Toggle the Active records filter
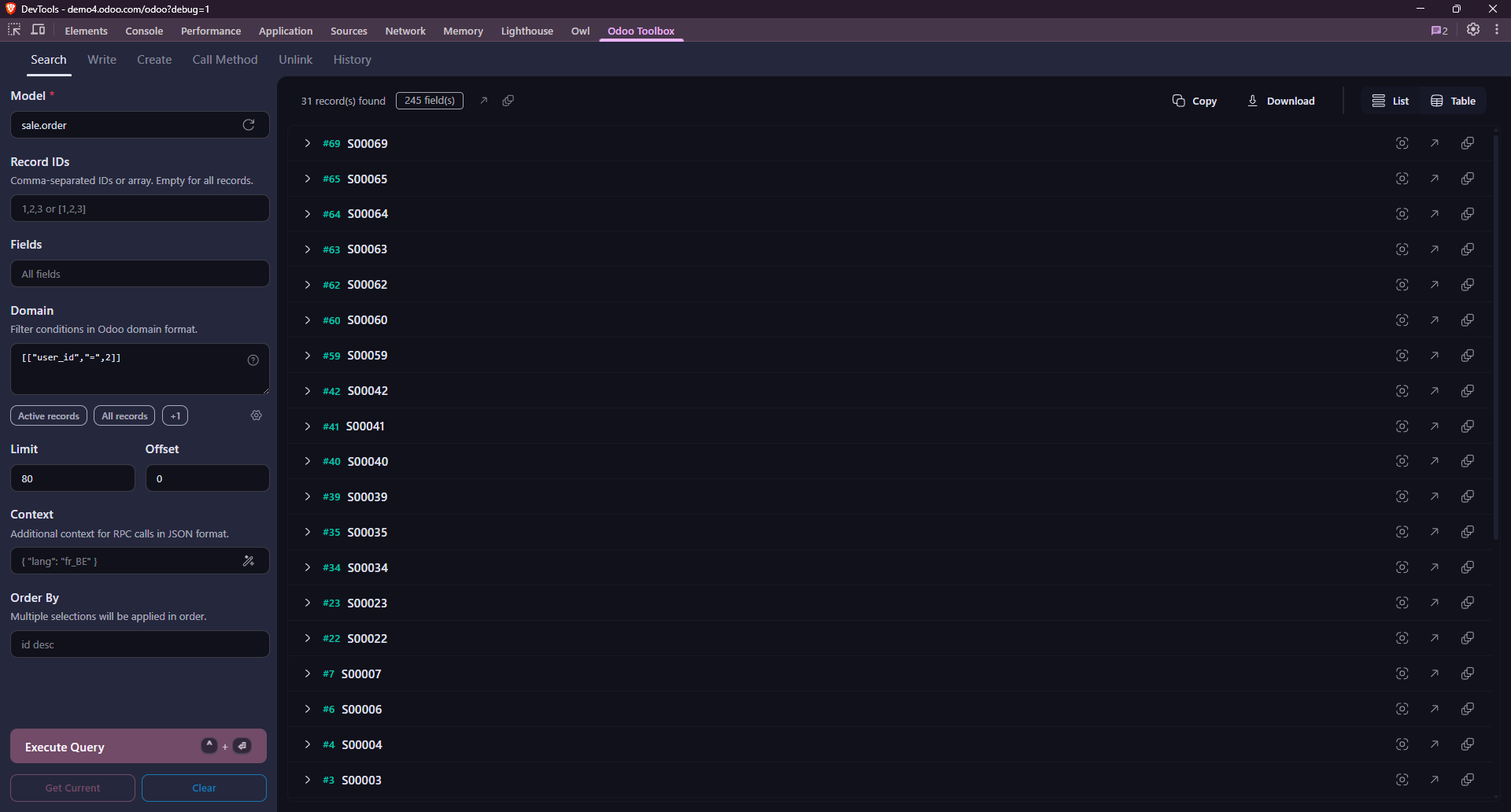The image size is (1511, 812). coord(48,415)
